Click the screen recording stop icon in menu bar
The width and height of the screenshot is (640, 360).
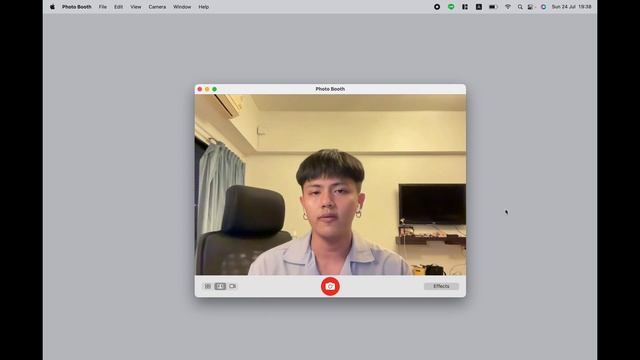[437, 7]
